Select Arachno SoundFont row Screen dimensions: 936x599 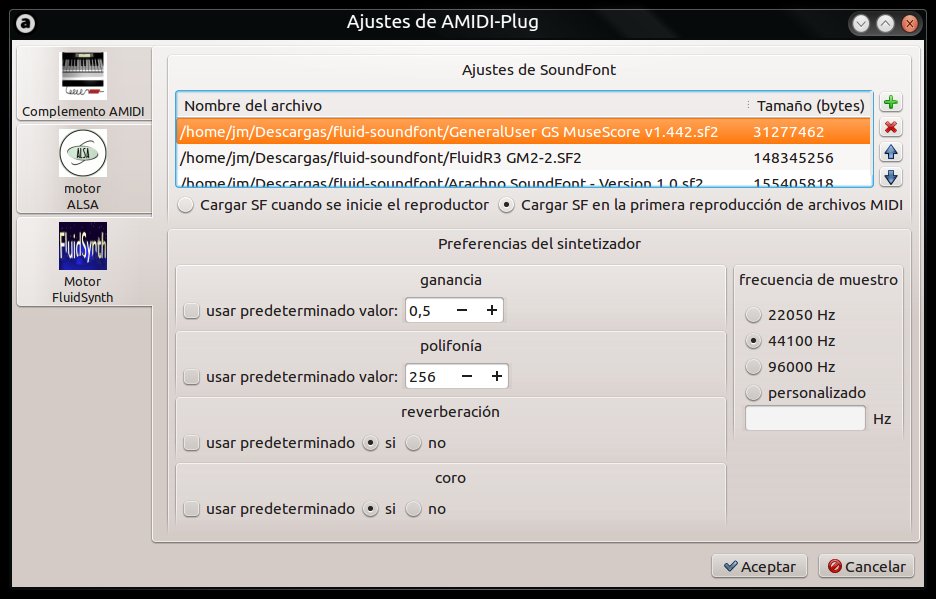tap(524, 180)
